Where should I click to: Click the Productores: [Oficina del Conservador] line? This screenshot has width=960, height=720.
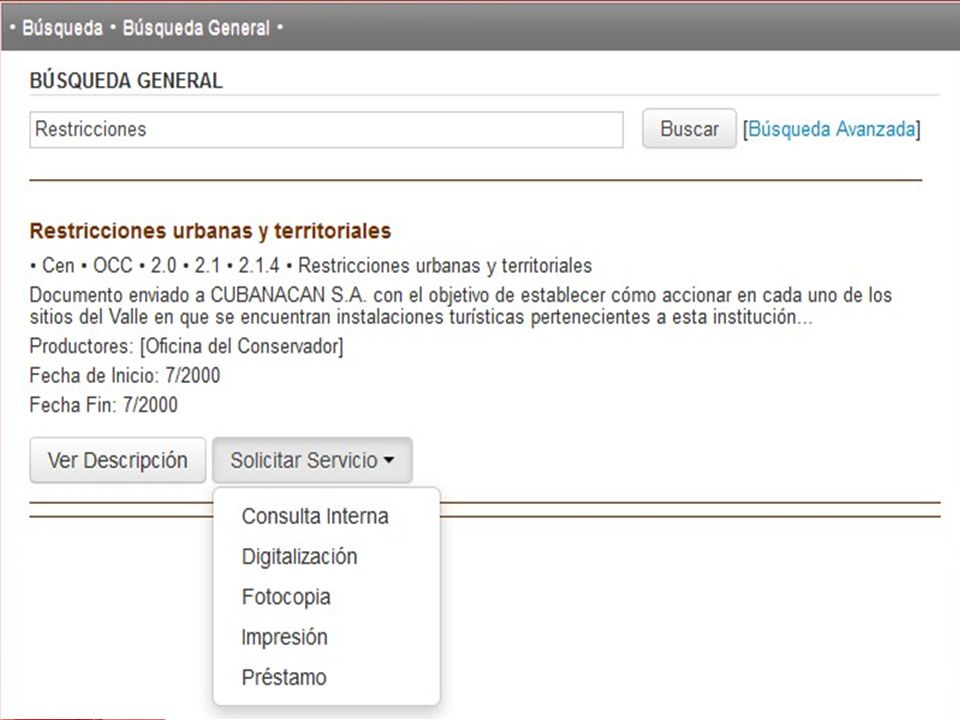(186, 347)
